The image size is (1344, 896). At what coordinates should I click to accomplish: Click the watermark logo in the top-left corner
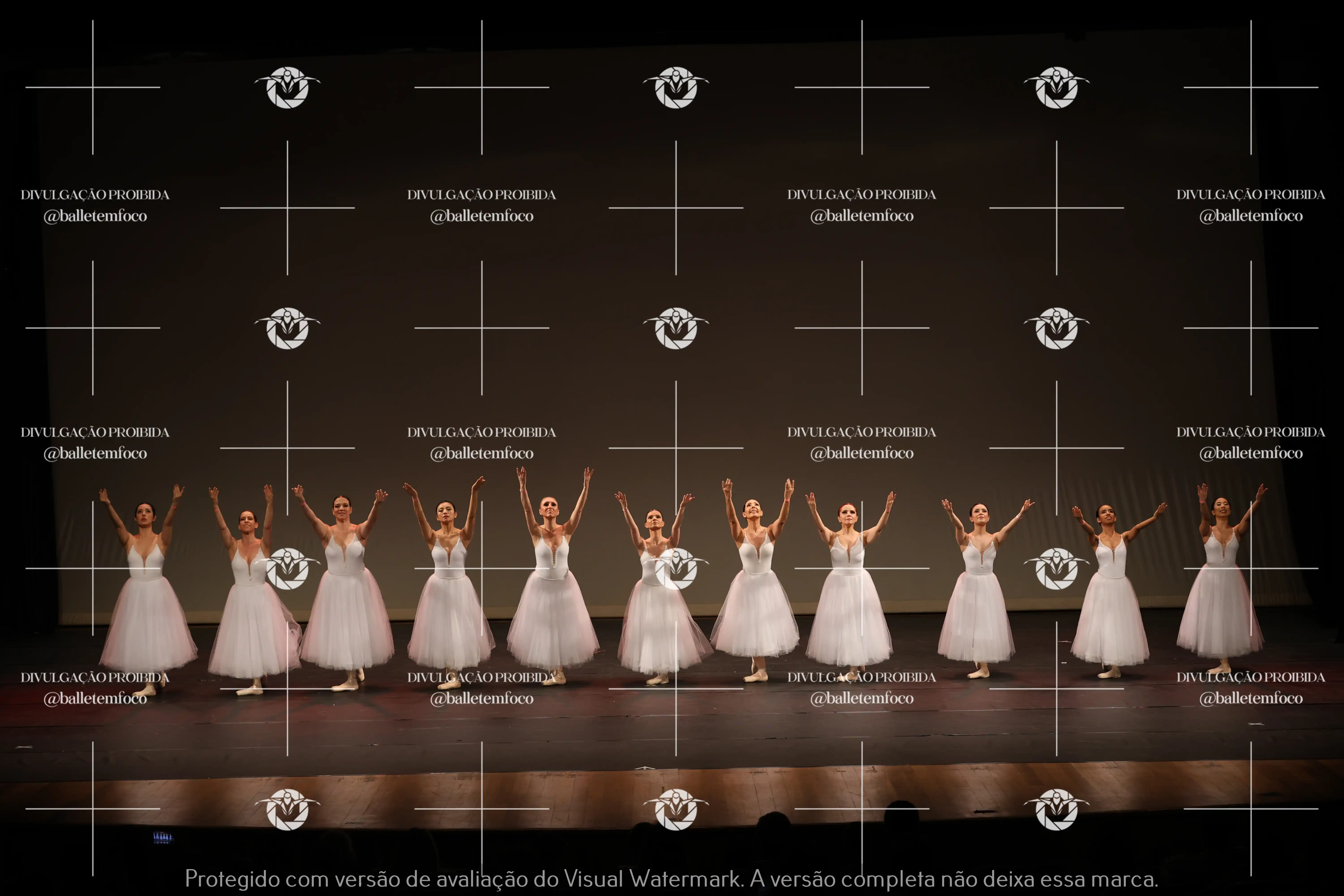[x=287, y=87]
